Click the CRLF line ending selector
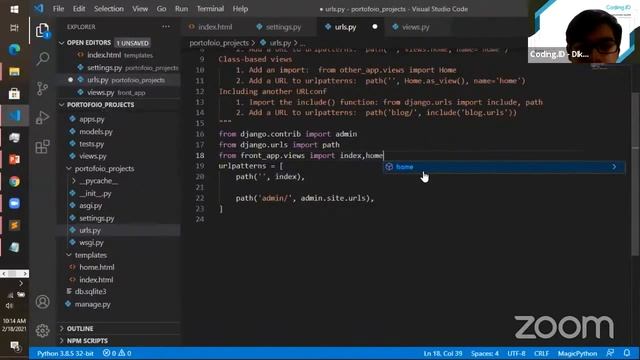Viewport: 640px width, 360px height. pyautogui.click(x=541, y=353)
